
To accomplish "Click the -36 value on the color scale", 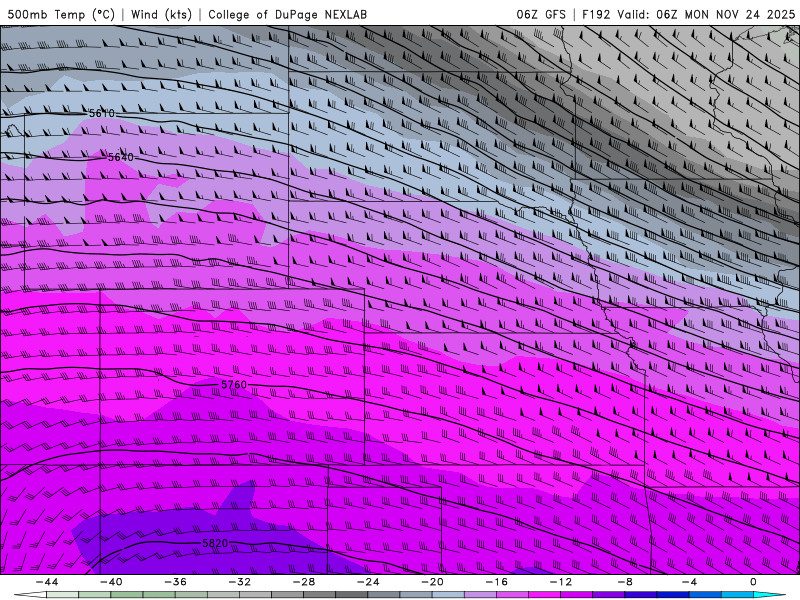I will [176, 582].
